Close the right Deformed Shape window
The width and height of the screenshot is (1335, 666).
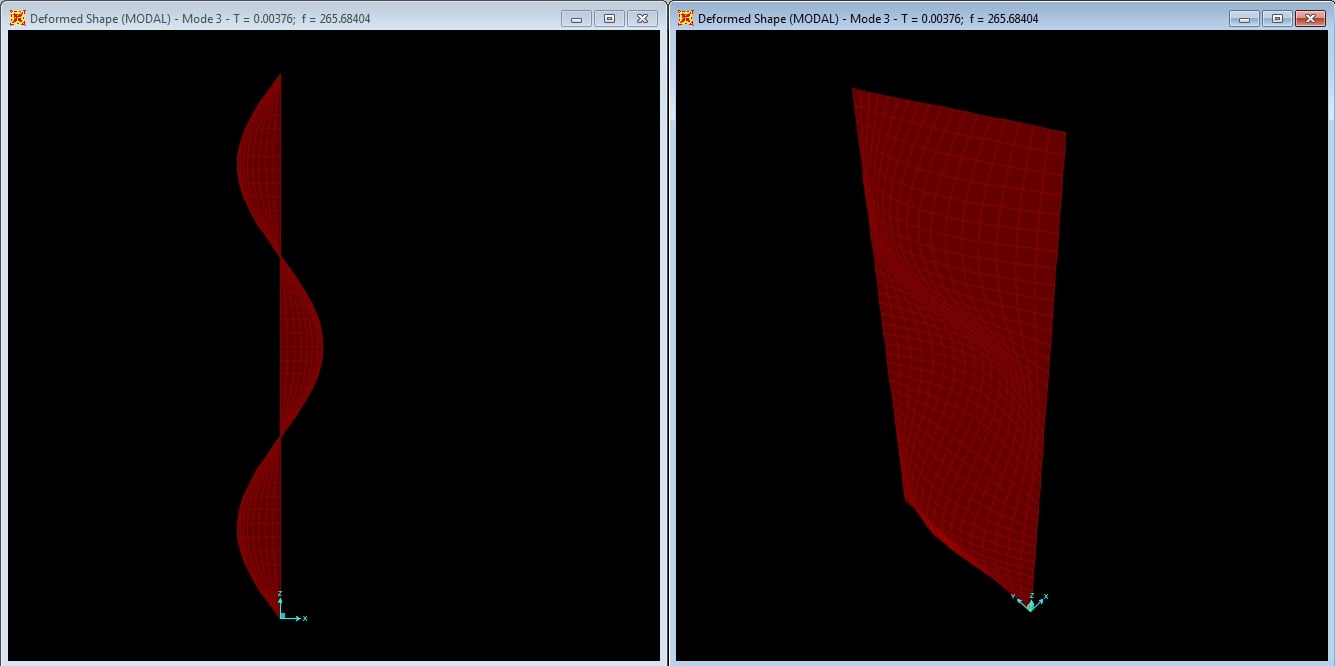coord(1309,18)
